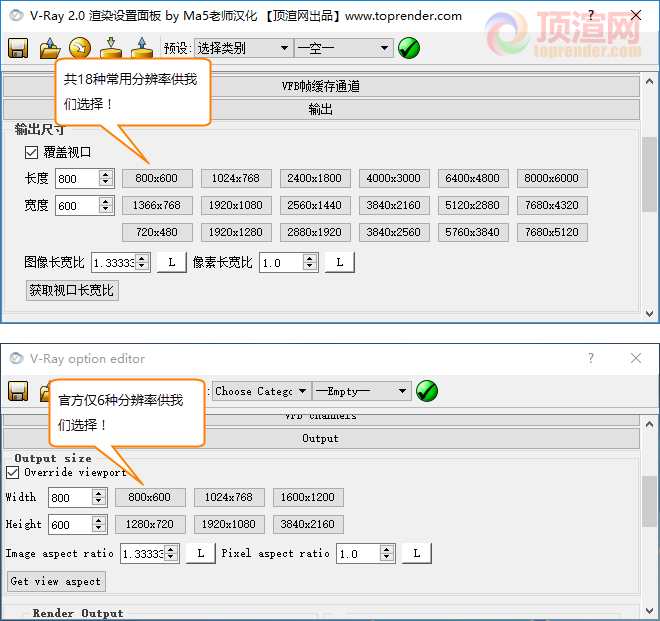The height and width of the screenshot is (621, 660).
Task: Click Chinese panel scrollbar up arrow
Action: 649,81
